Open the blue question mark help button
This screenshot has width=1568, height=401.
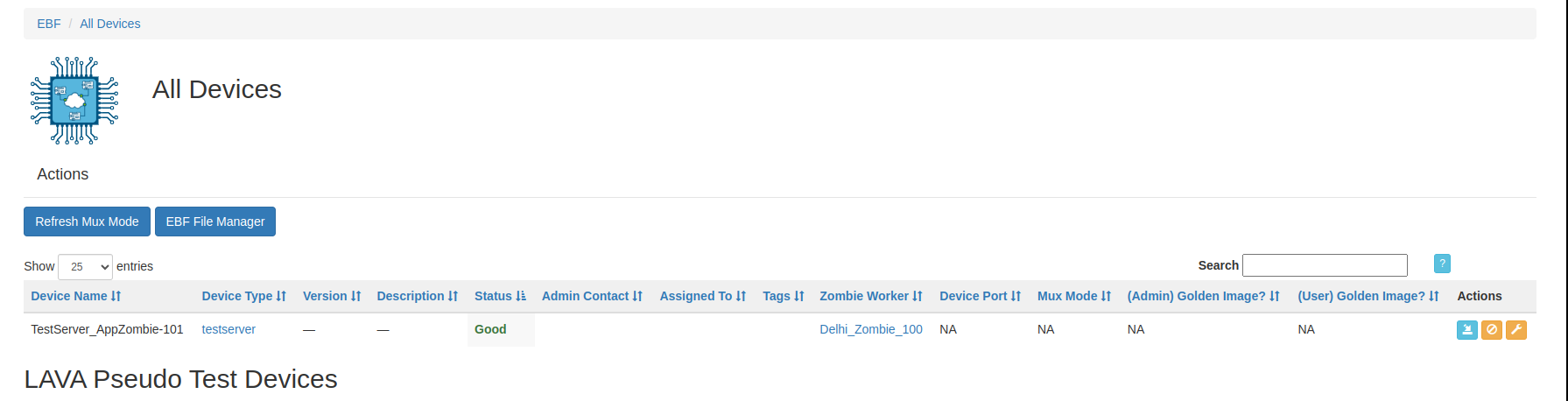point(1442,264)
